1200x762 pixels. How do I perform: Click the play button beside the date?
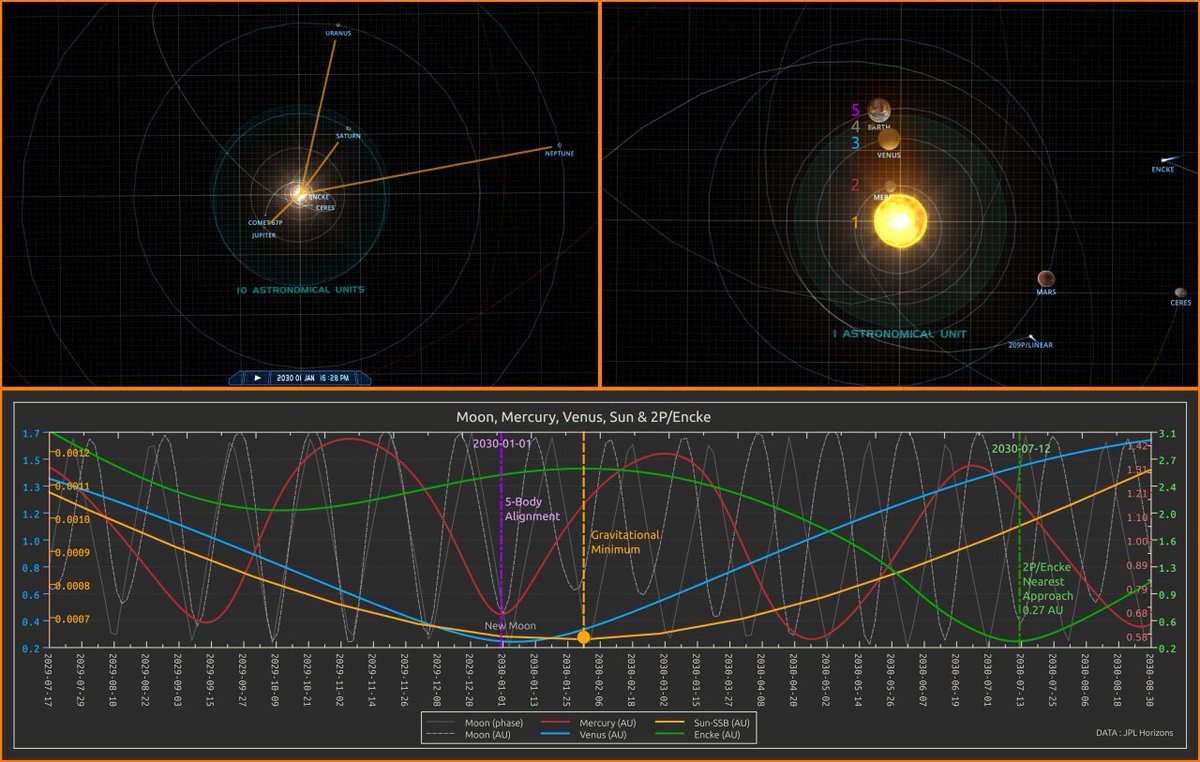pos(257,378)
